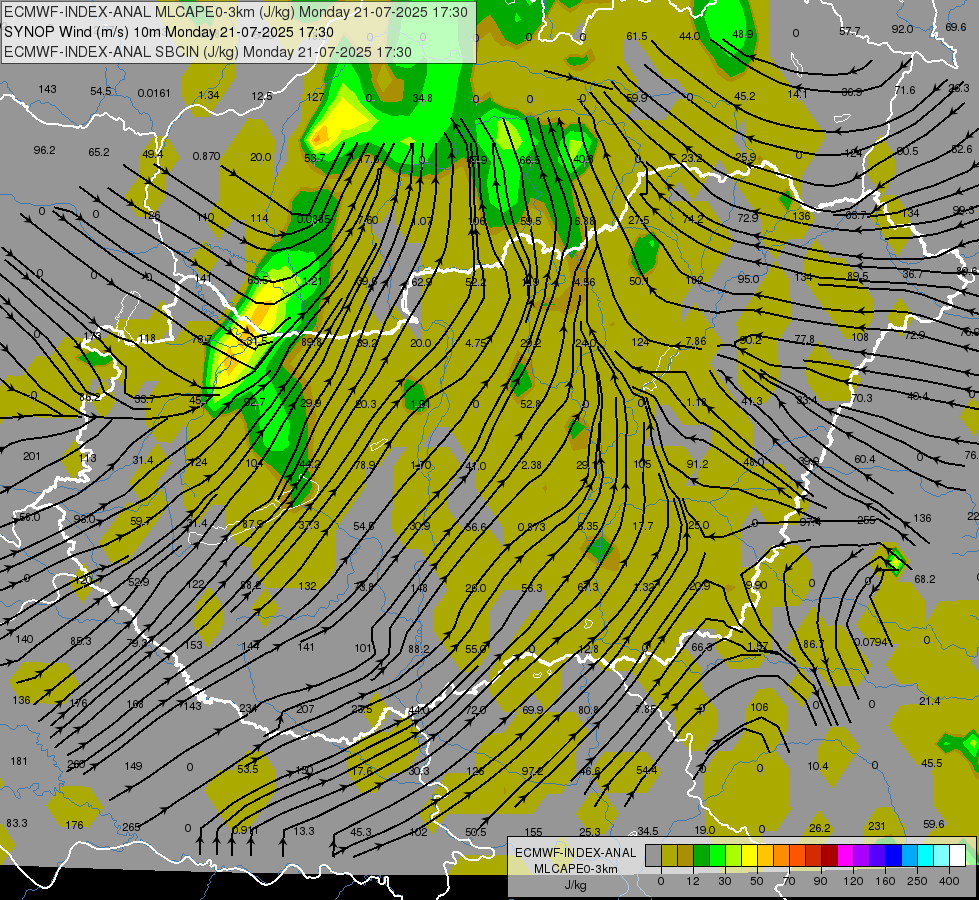Click the 'MLCAPE0-3km (J/kg)' title line

pyautogui.click(x=235, y=12)
